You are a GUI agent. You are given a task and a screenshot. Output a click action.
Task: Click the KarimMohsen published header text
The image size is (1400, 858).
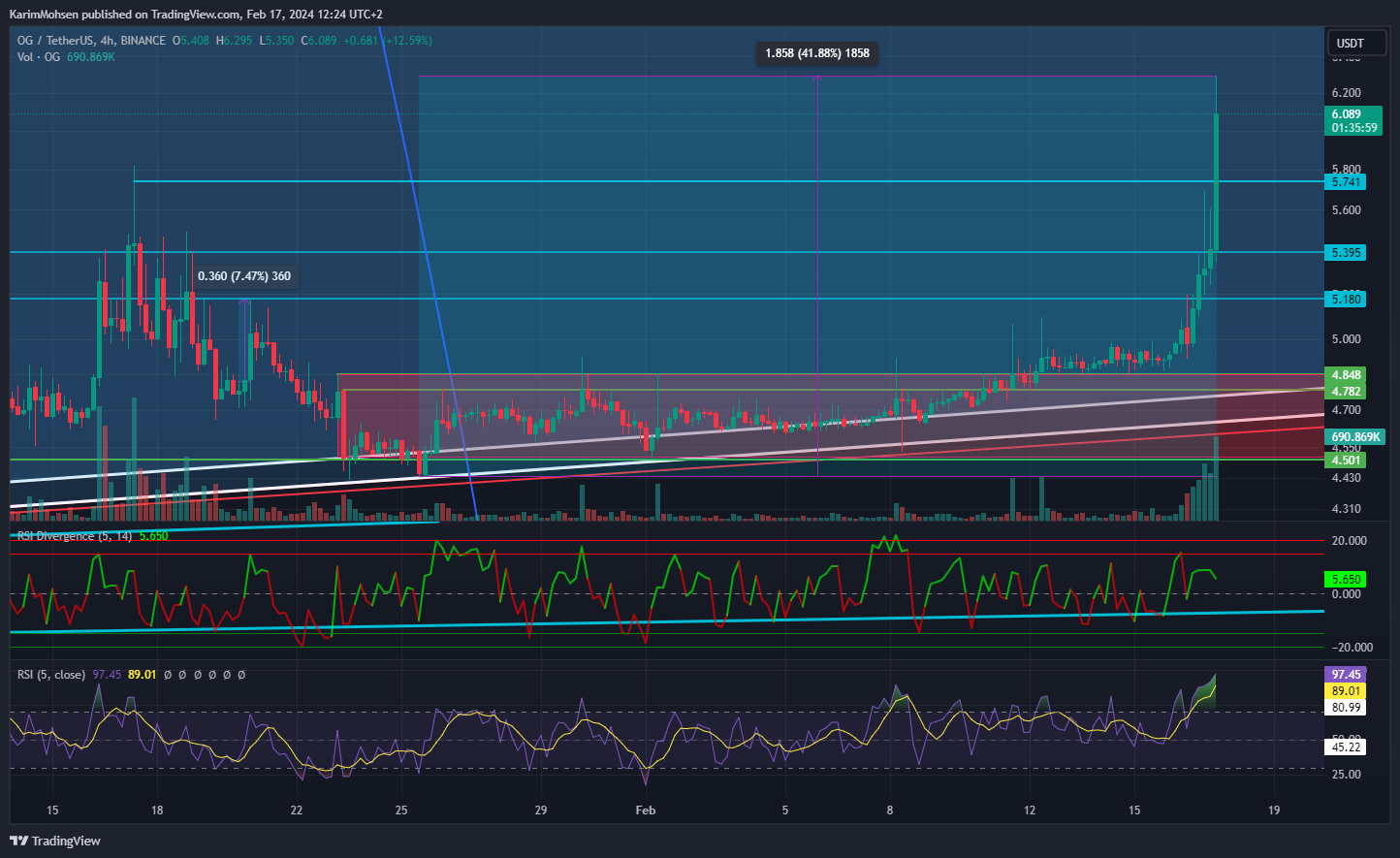click(196, 15)
